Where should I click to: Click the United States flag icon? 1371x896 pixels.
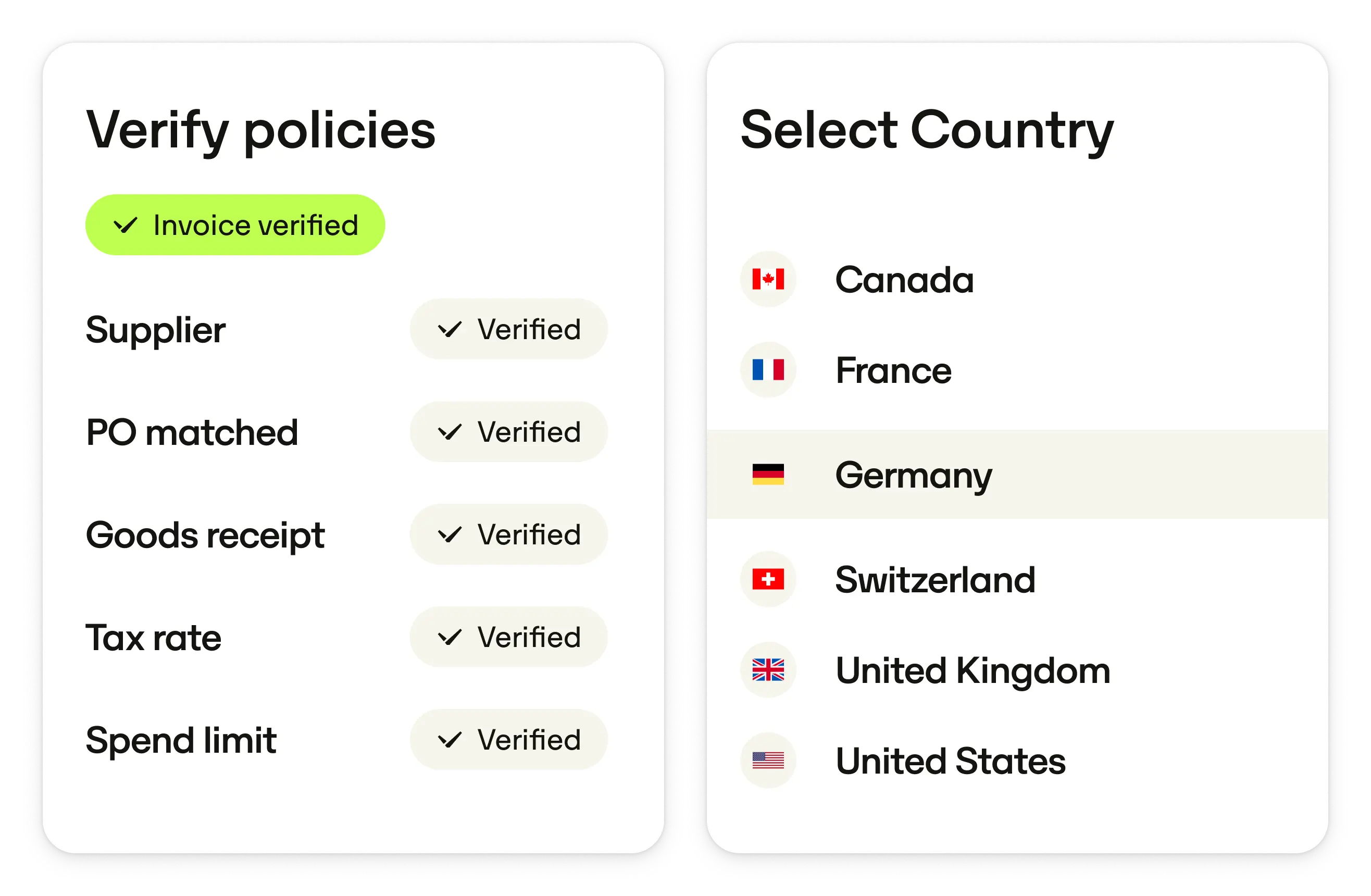[x=768, y=761]
